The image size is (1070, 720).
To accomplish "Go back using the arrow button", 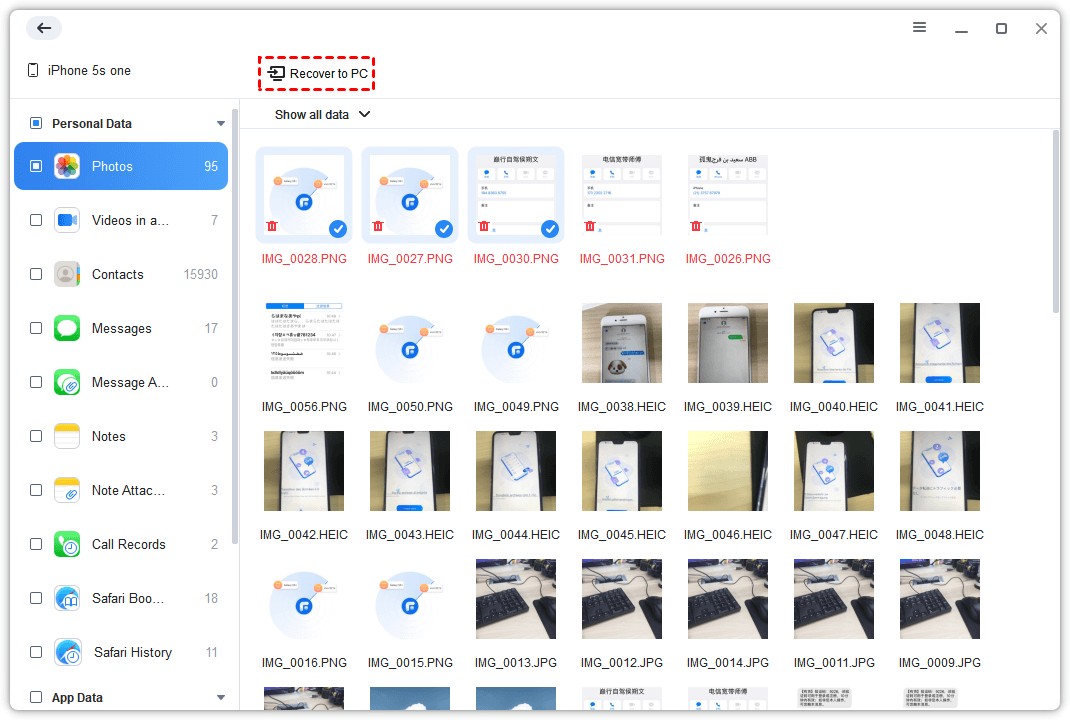I will 43,28.
